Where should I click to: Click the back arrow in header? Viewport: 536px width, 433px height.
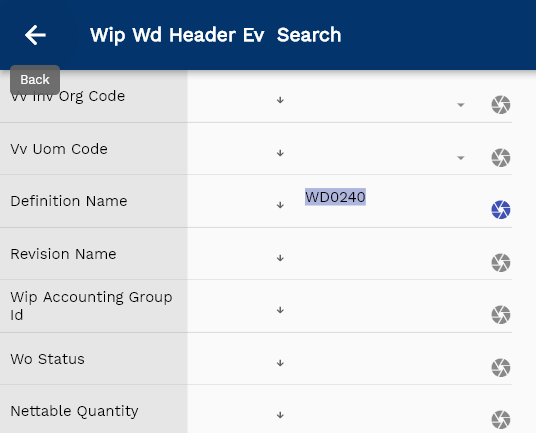35,35
